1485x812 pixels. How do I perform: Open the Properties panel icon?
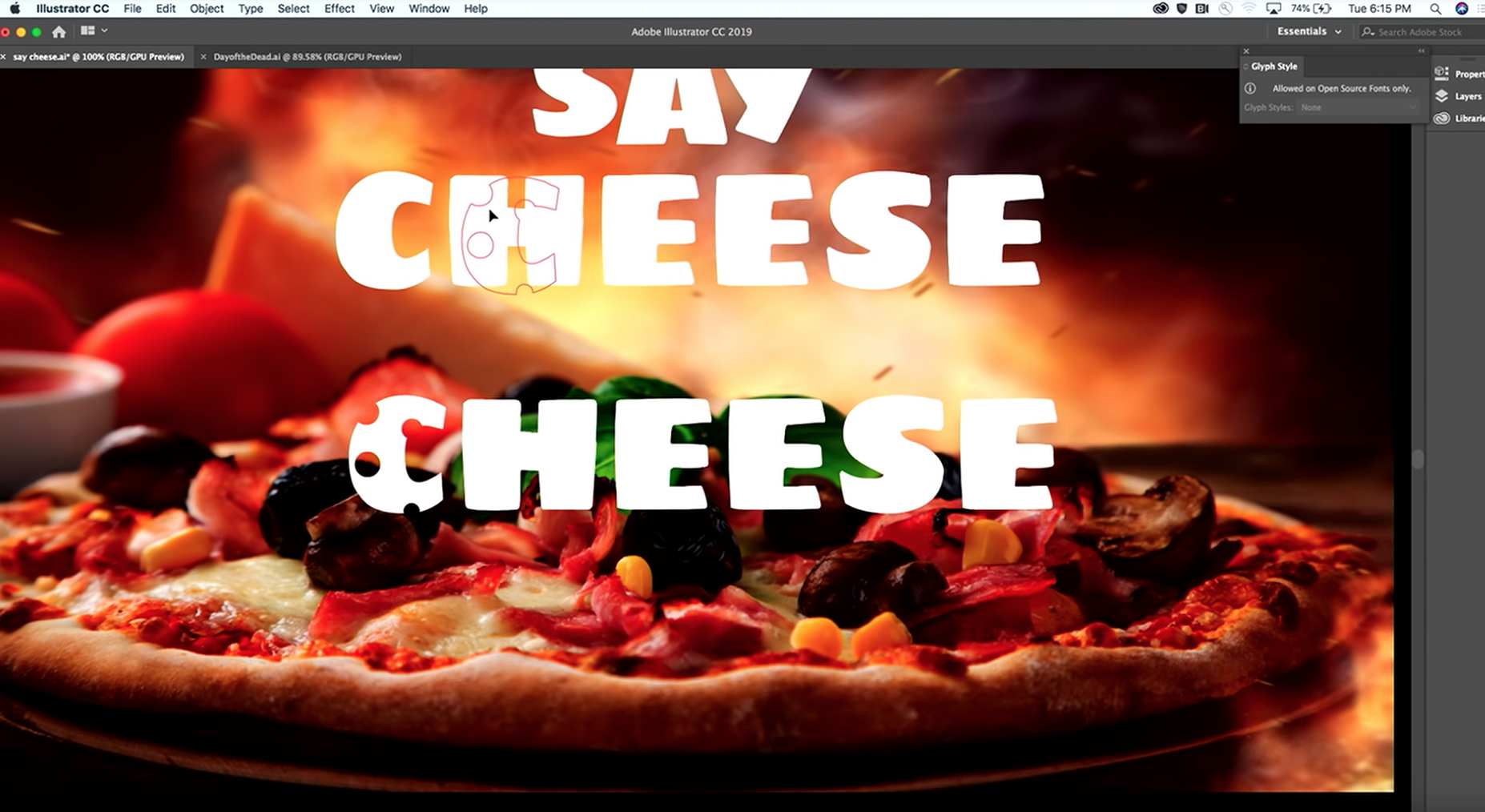1442,74
